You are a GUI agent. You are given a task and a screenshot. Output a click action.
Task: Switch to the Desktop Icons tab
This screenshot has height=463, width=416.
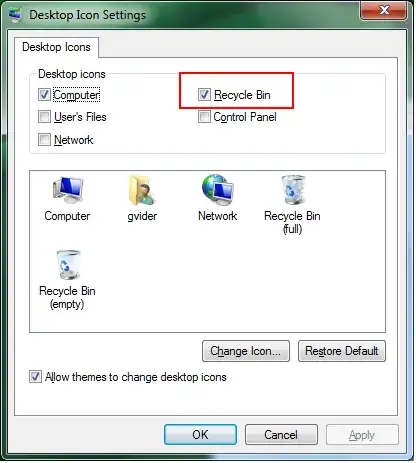56,47
